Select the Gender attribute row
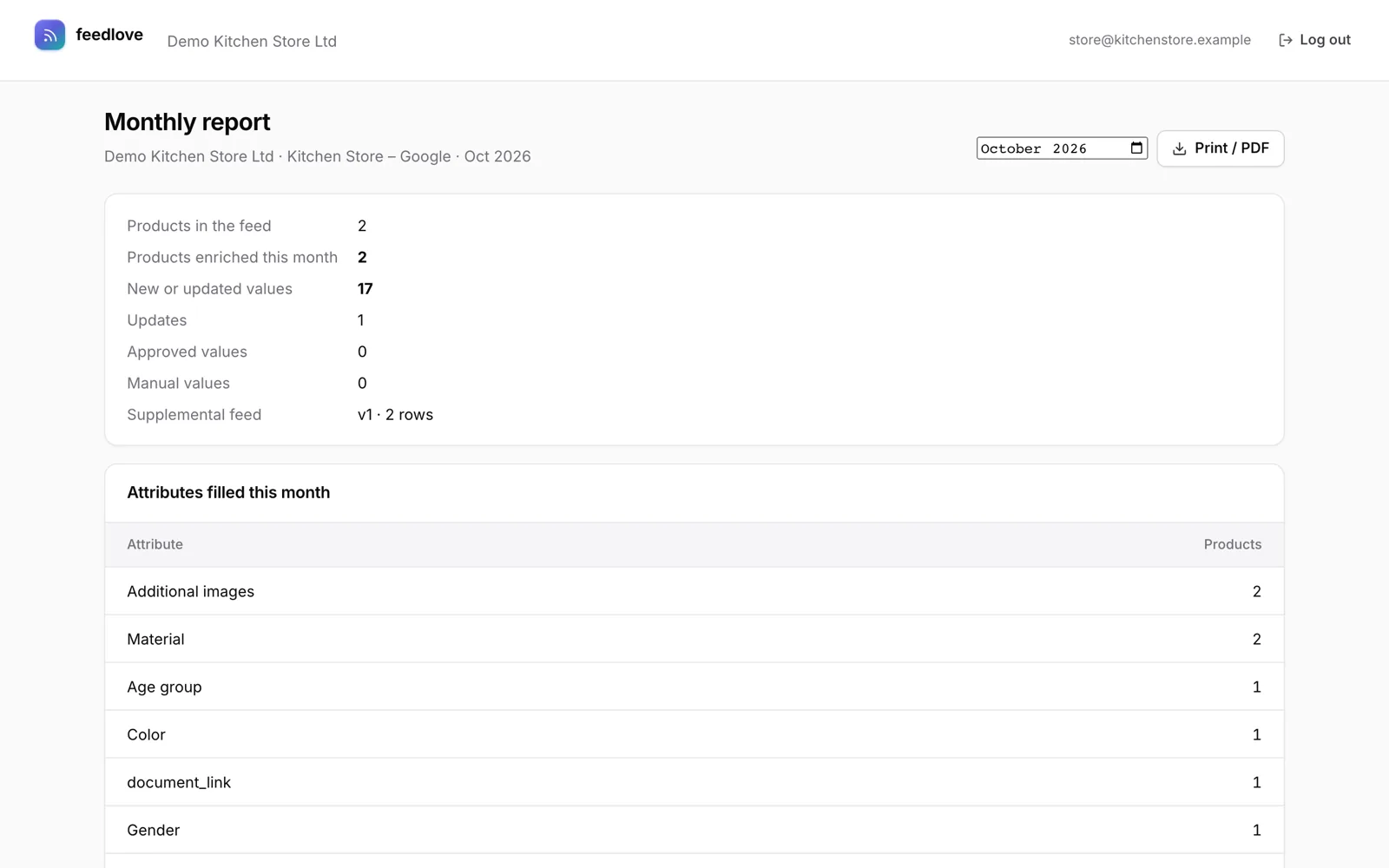Image resolution: width=1389 pixels, height=868 pixels. click(694, 830)
